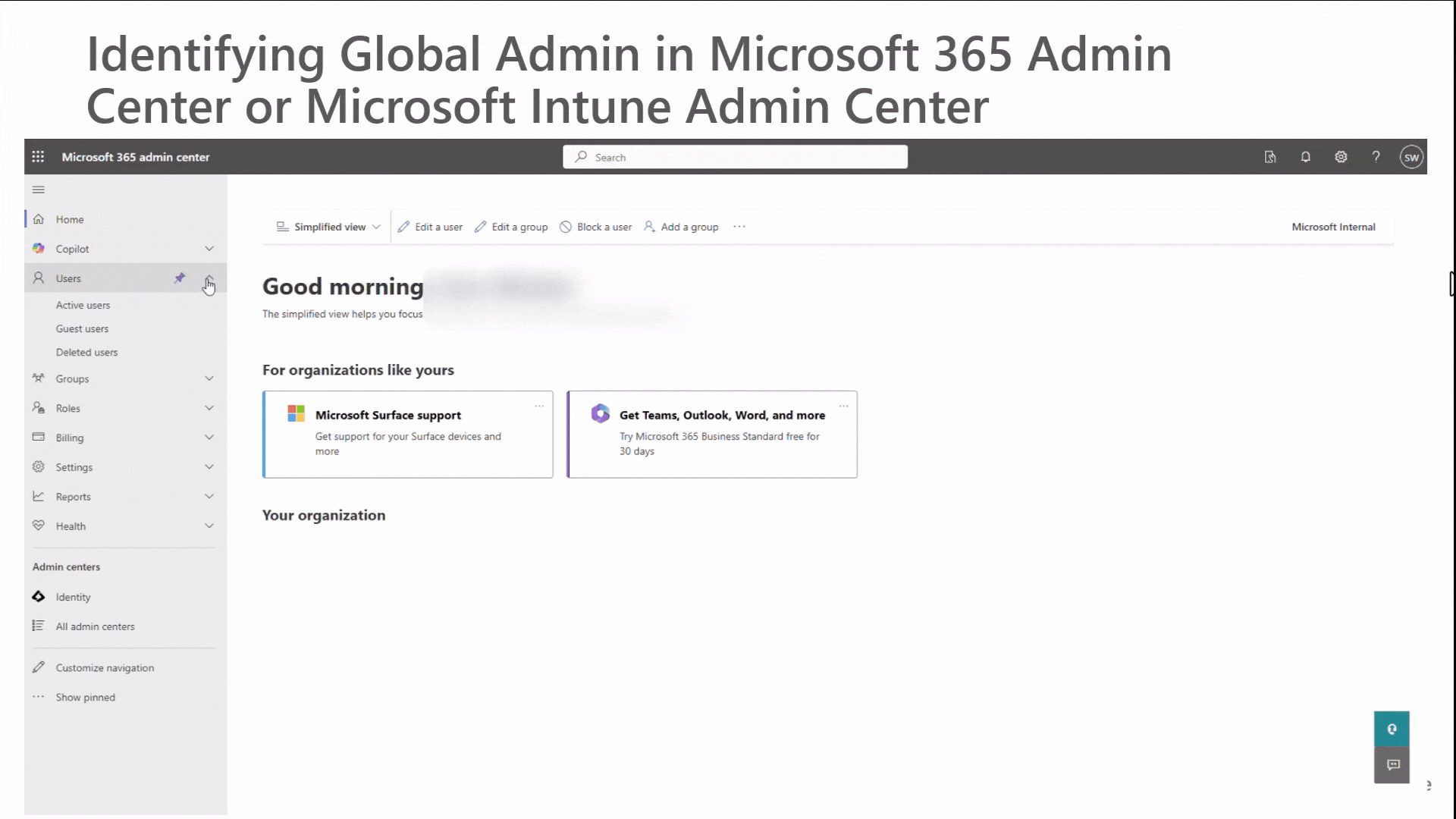Open the Microsoft Surface support card
The height and width of the screenshot is (819, 1456).
coord(408,435)
